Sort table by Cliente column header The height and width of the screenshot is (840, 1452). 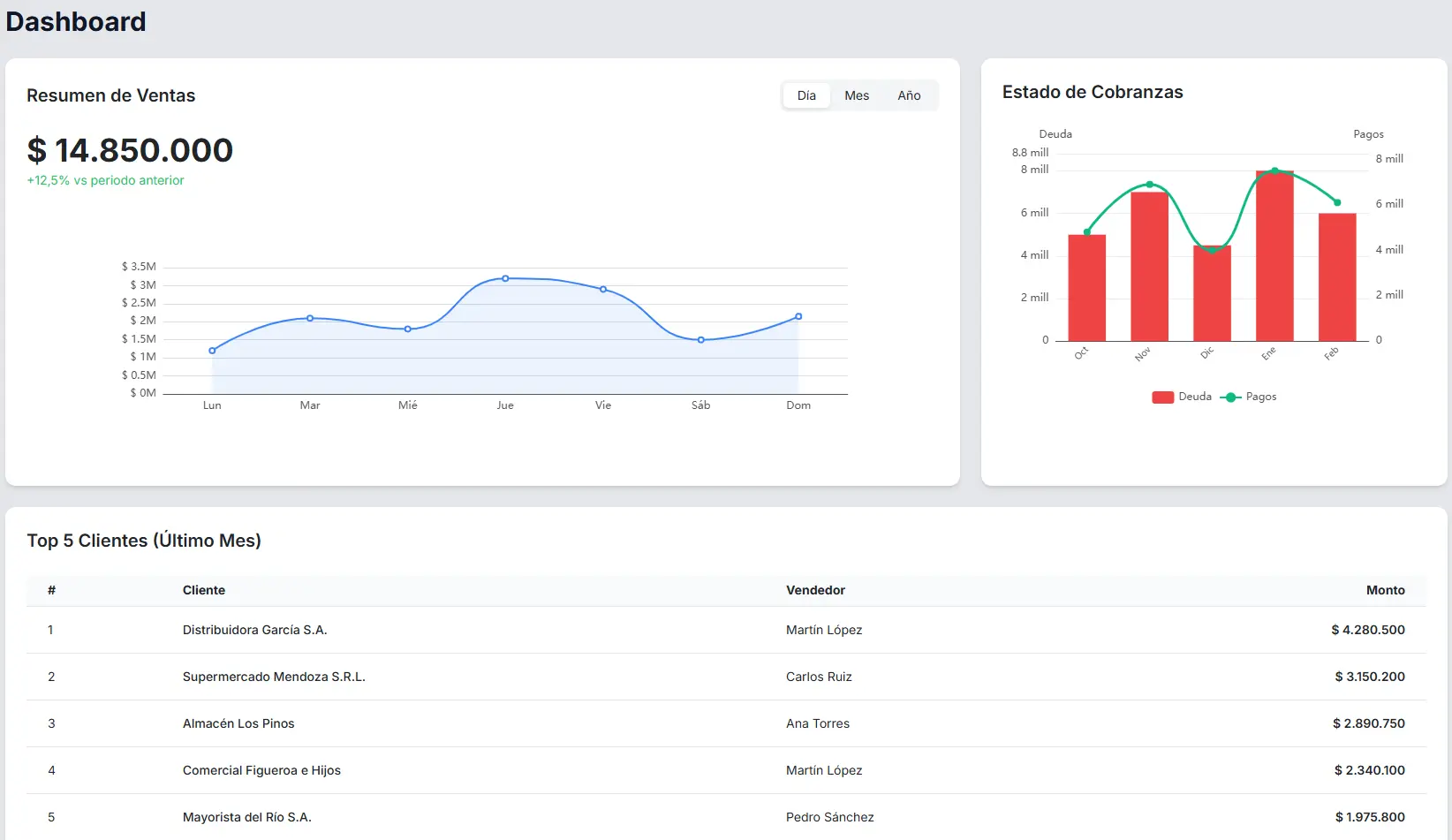point(204,590)
